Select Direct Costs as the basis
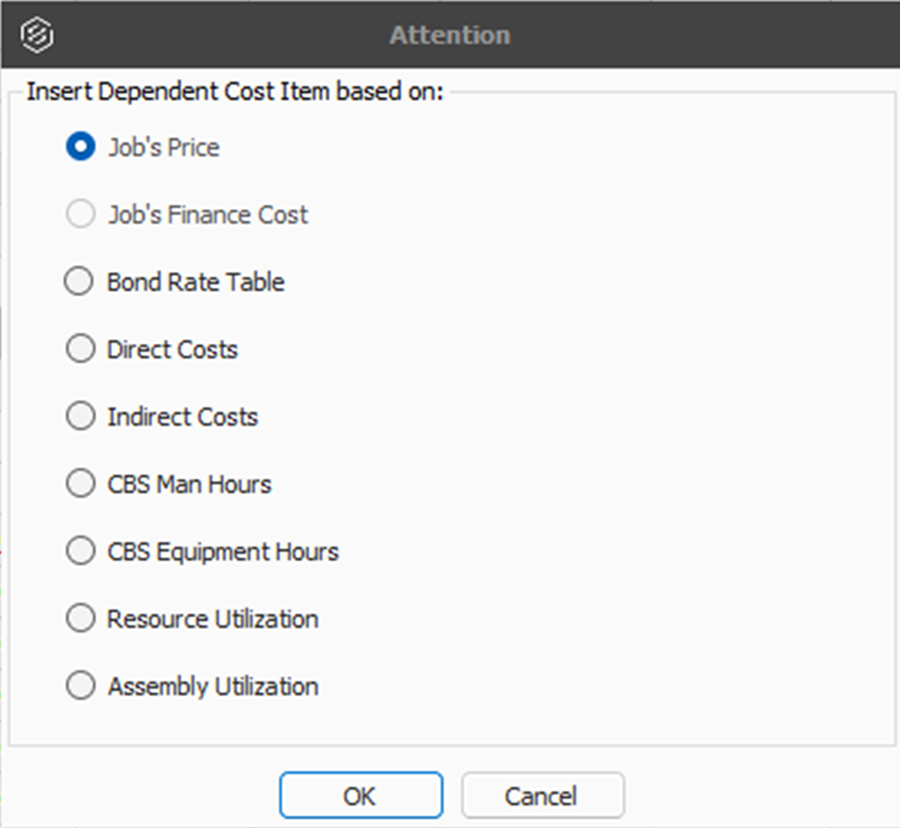The height and width of the screenshot is (828, 900). (x=80, y=350)
